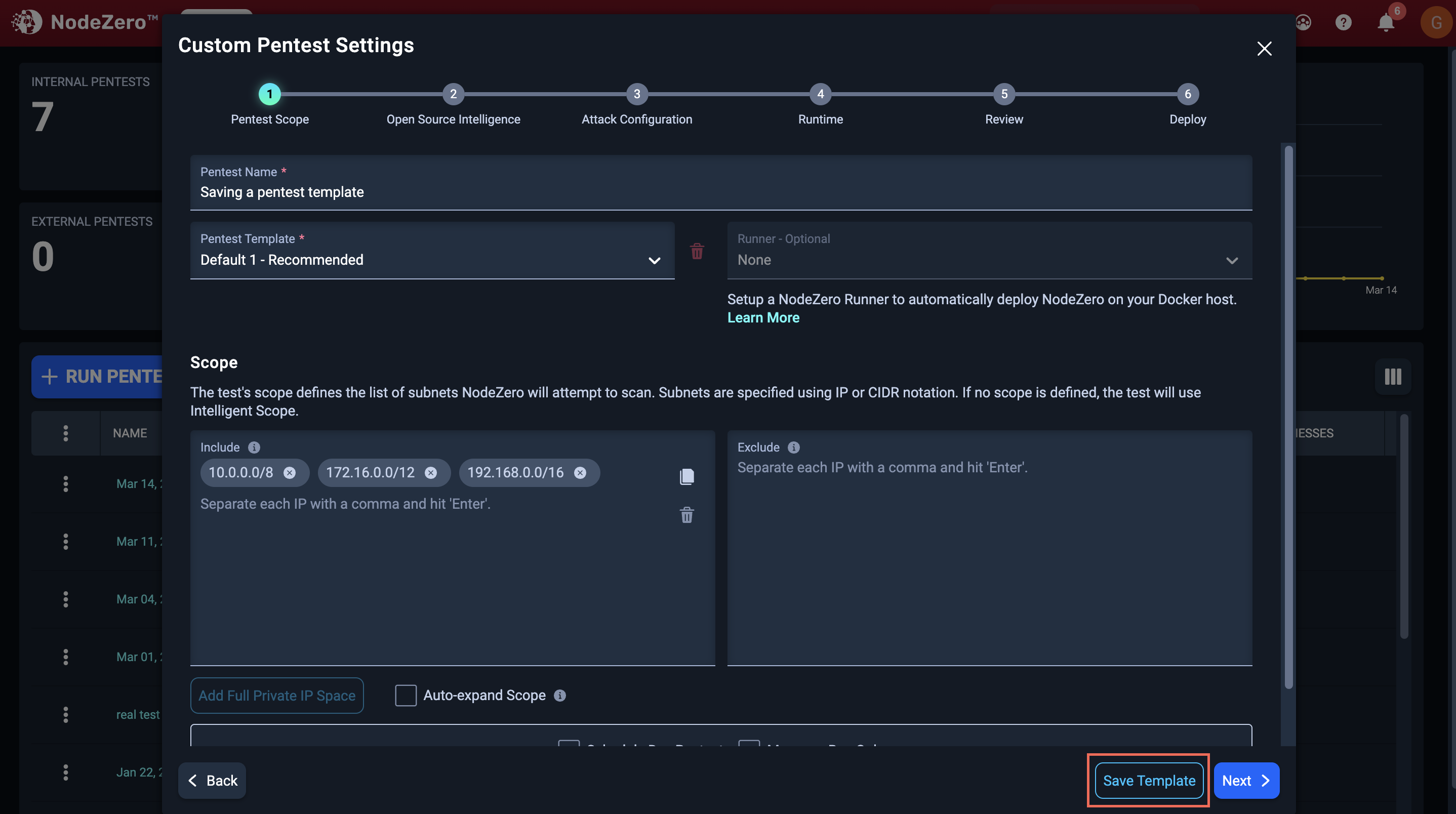Remove the 10.0.0.0/8 subnet chip
Viewport: 1456px width, 814px height.
[290, 473]
